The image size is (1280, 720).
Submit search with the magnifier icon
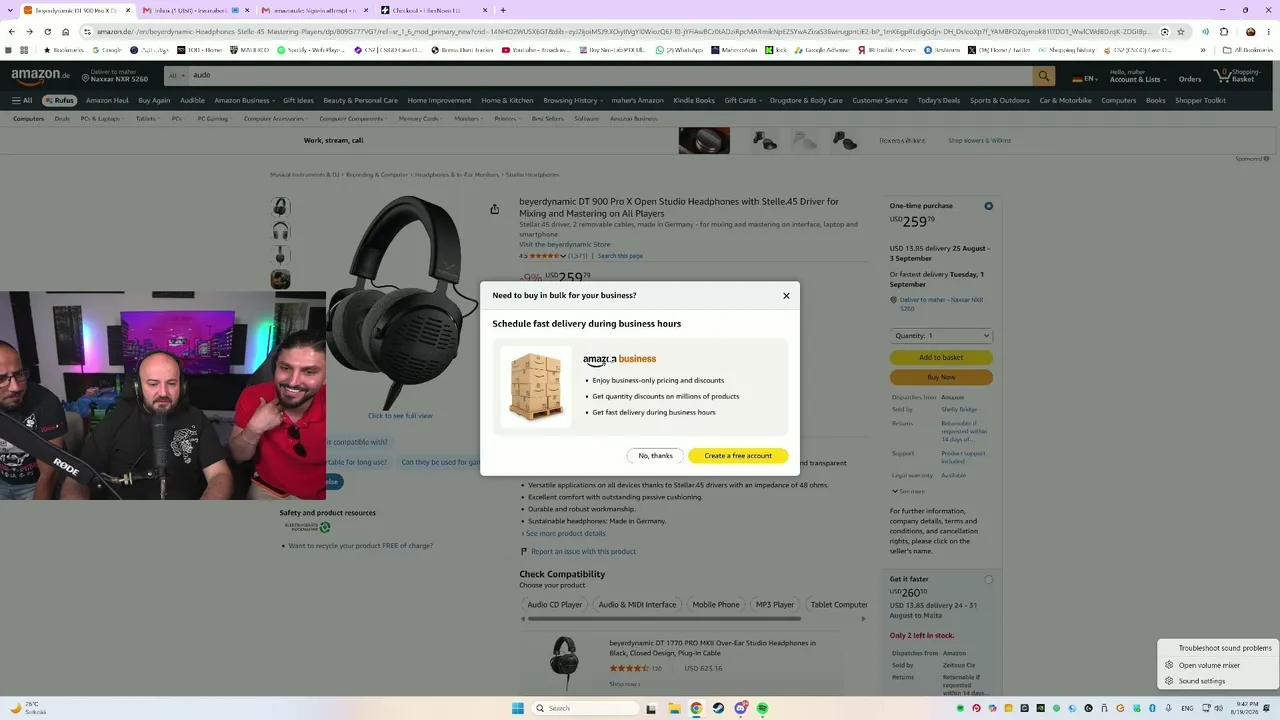click(1044, 76)
